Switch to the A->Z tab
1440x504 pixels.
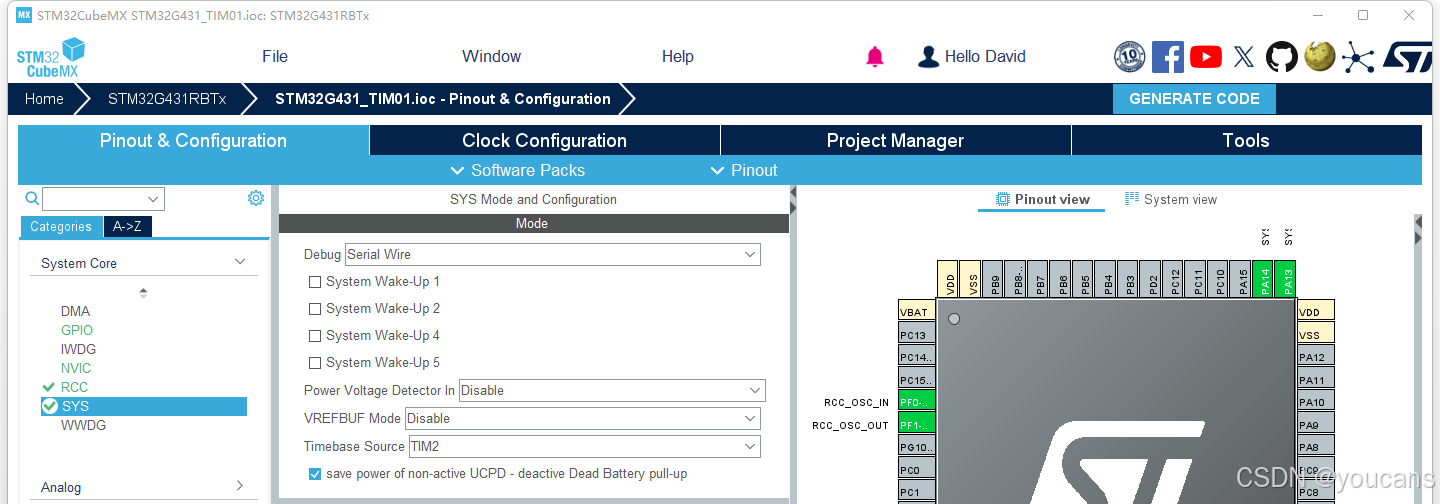127,227
